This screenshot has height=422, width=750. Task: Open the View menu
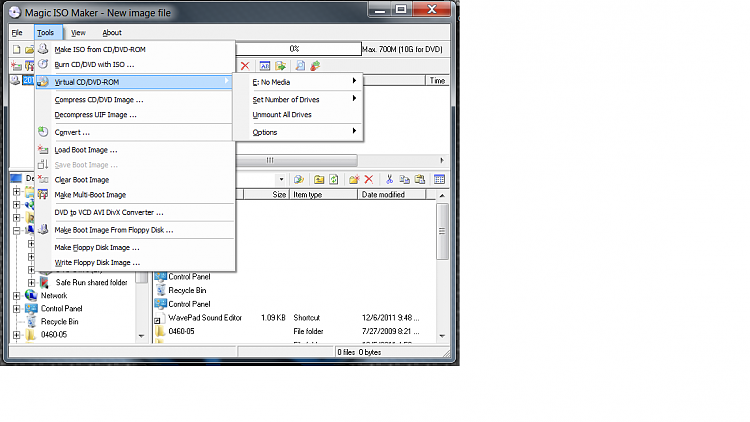[78, 33]
